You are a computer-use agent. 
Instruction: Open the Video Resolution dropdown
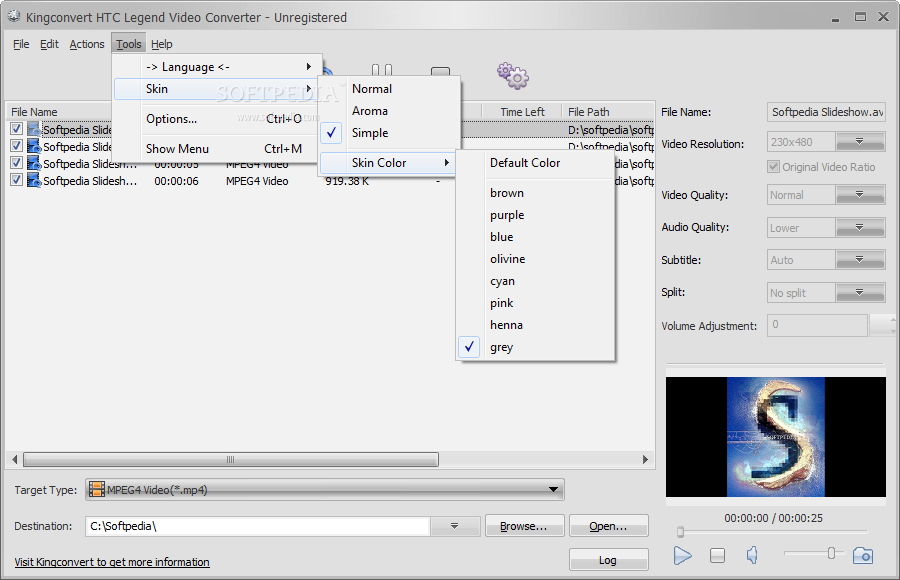pos(860,141)
